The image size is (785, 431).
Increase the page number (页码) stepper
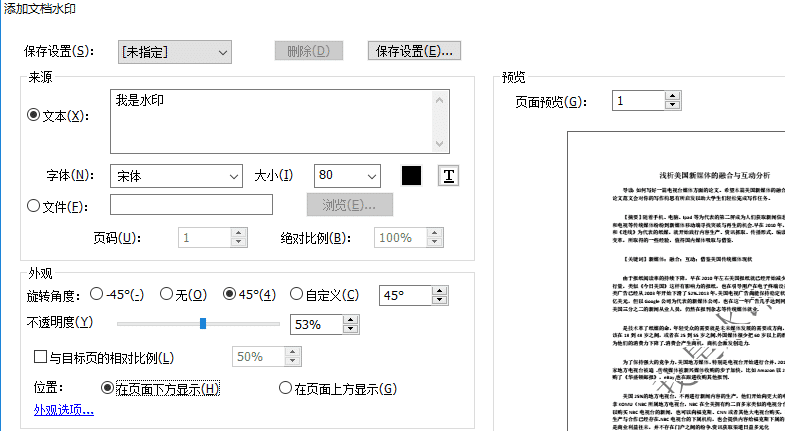click(x=238, y=233)
